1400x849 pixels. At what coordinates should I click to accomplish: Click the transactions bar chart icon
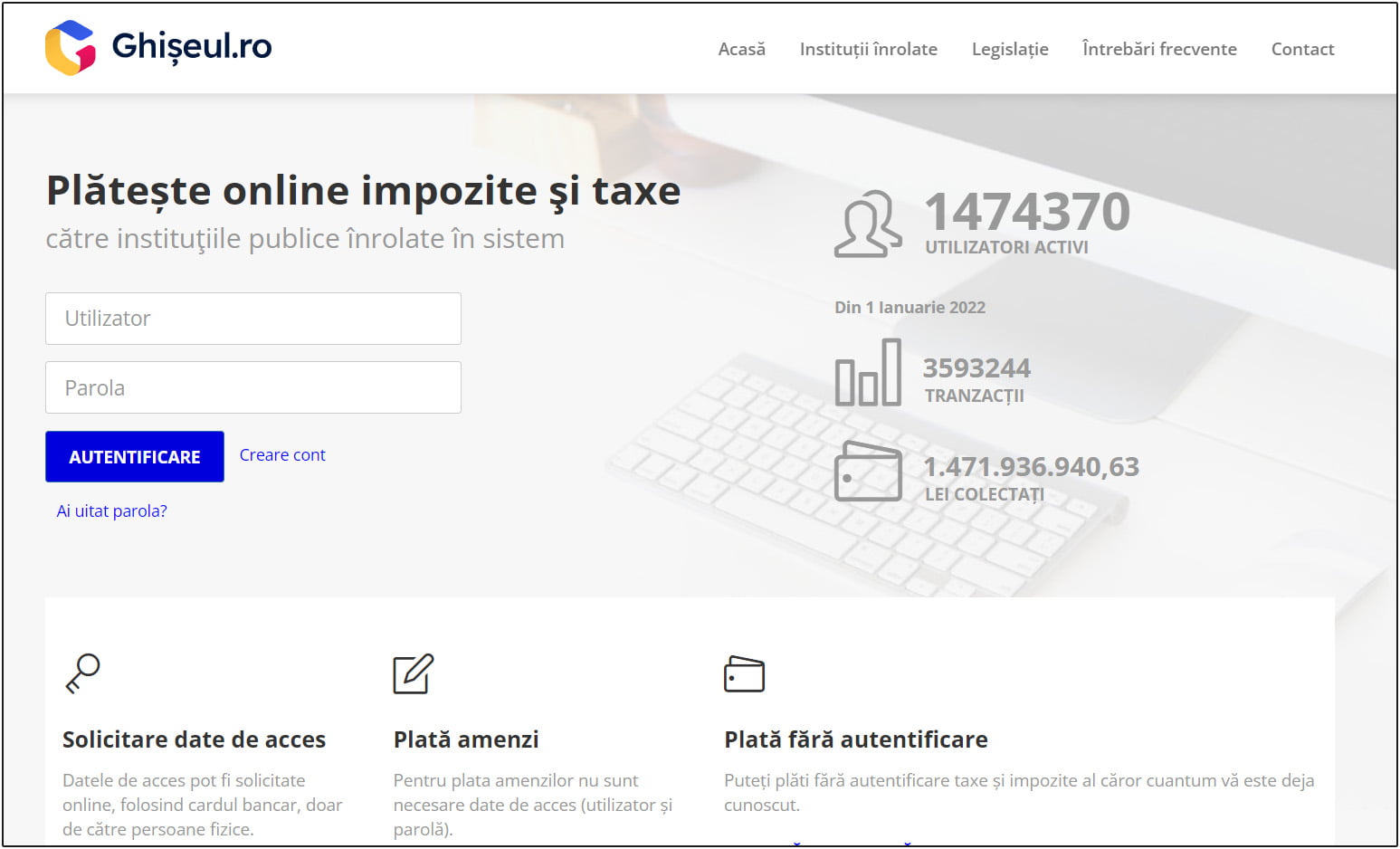(867, 372)
